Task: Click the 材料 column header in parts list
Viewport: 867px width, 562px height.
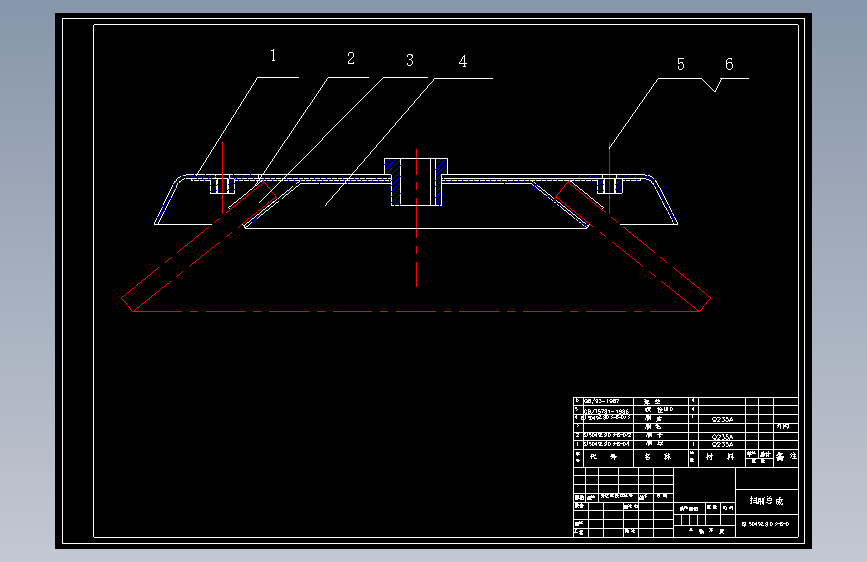Action: tap(720, 457)
